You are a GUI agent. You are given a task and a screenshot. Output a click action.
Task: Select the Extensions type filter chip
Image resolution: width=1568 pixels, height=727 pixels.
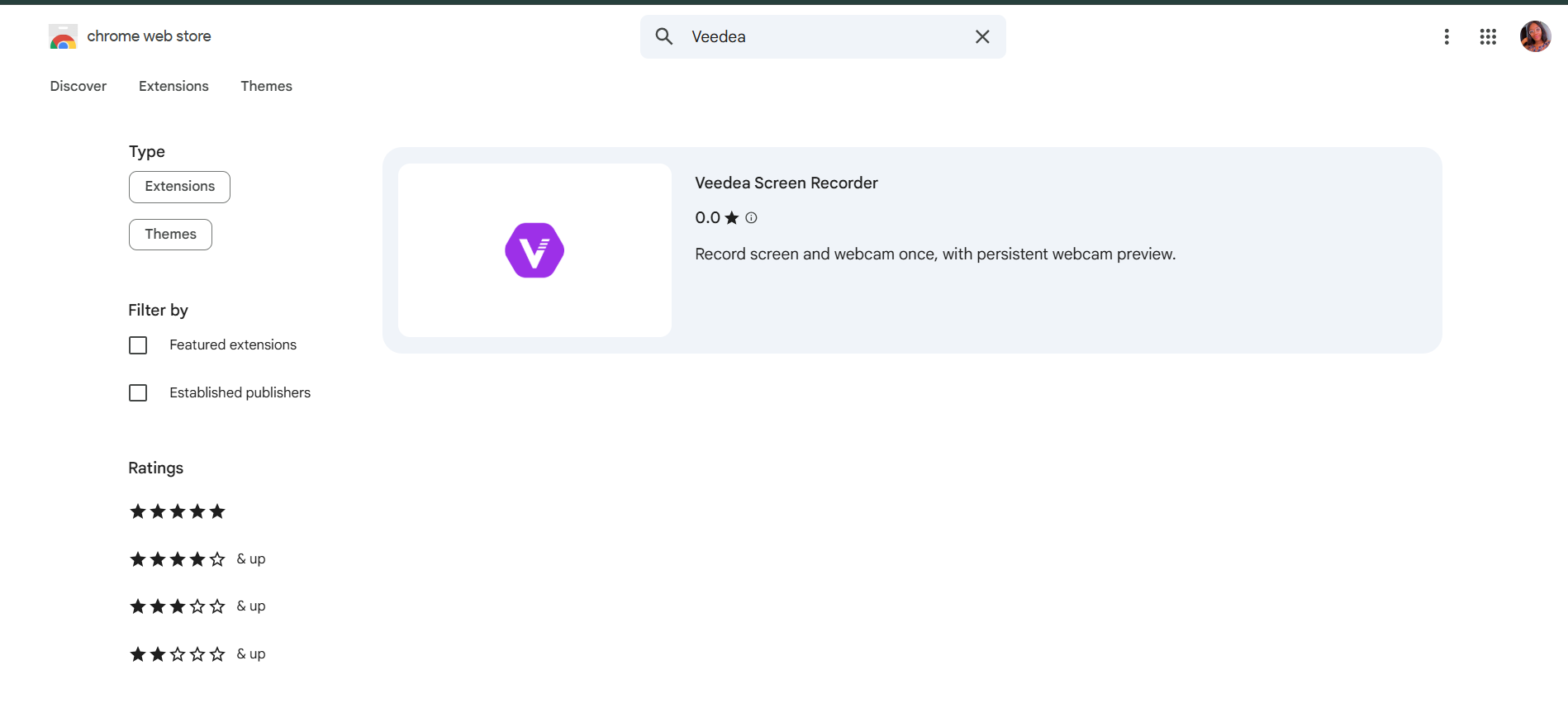click(x=179, y=187)
